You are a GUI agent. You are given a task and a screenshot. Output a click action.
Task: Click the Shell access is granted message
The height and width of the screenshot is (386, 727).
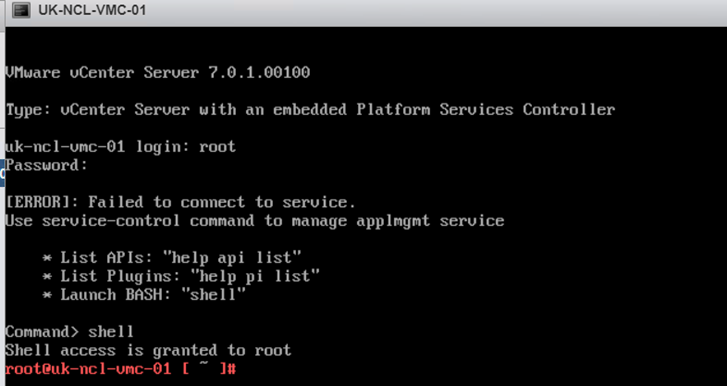(148, 351)
